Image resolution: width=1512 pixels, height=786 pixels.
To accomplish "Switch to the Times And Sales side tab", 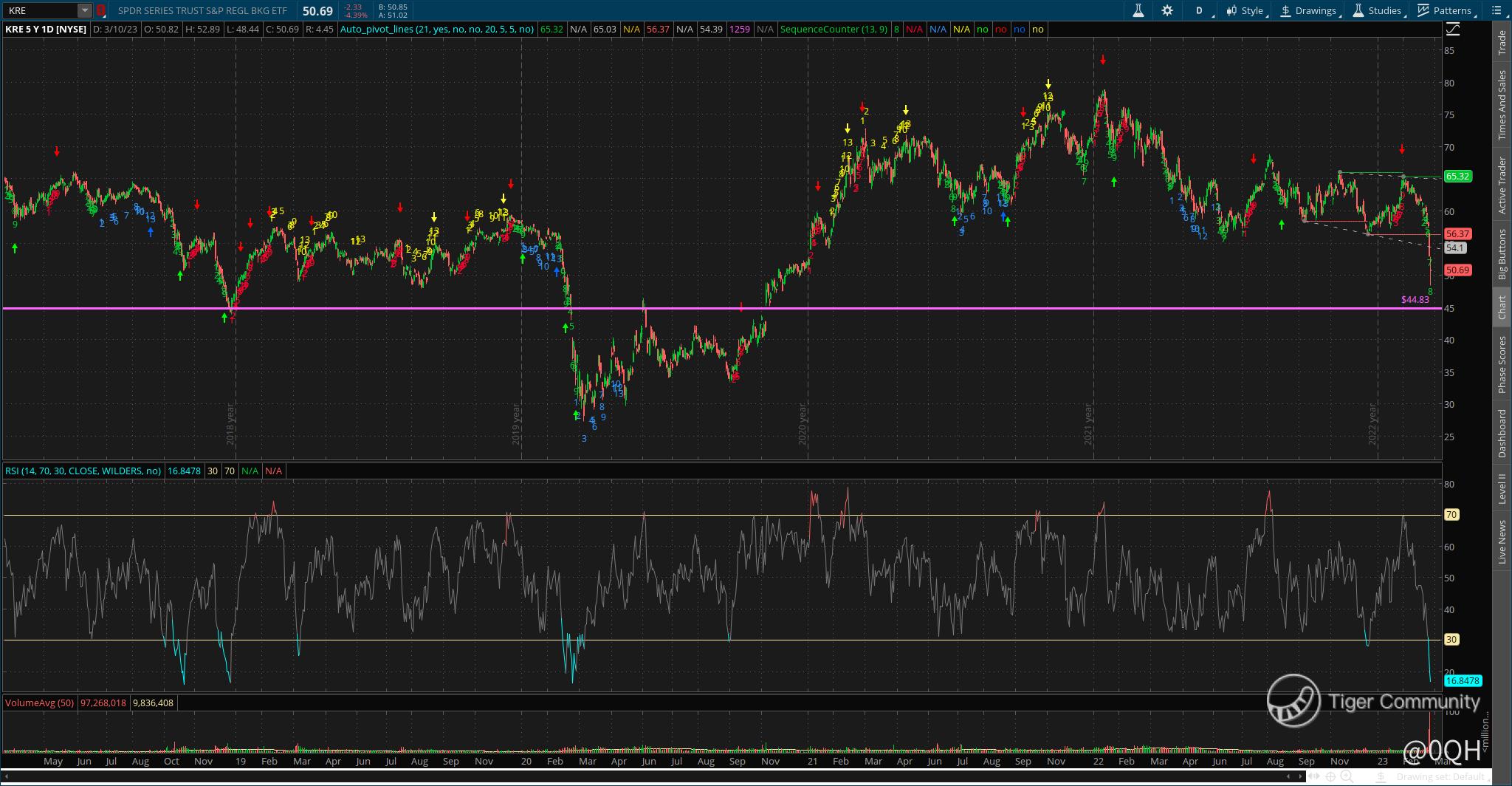I will (x=1502, y=105).
